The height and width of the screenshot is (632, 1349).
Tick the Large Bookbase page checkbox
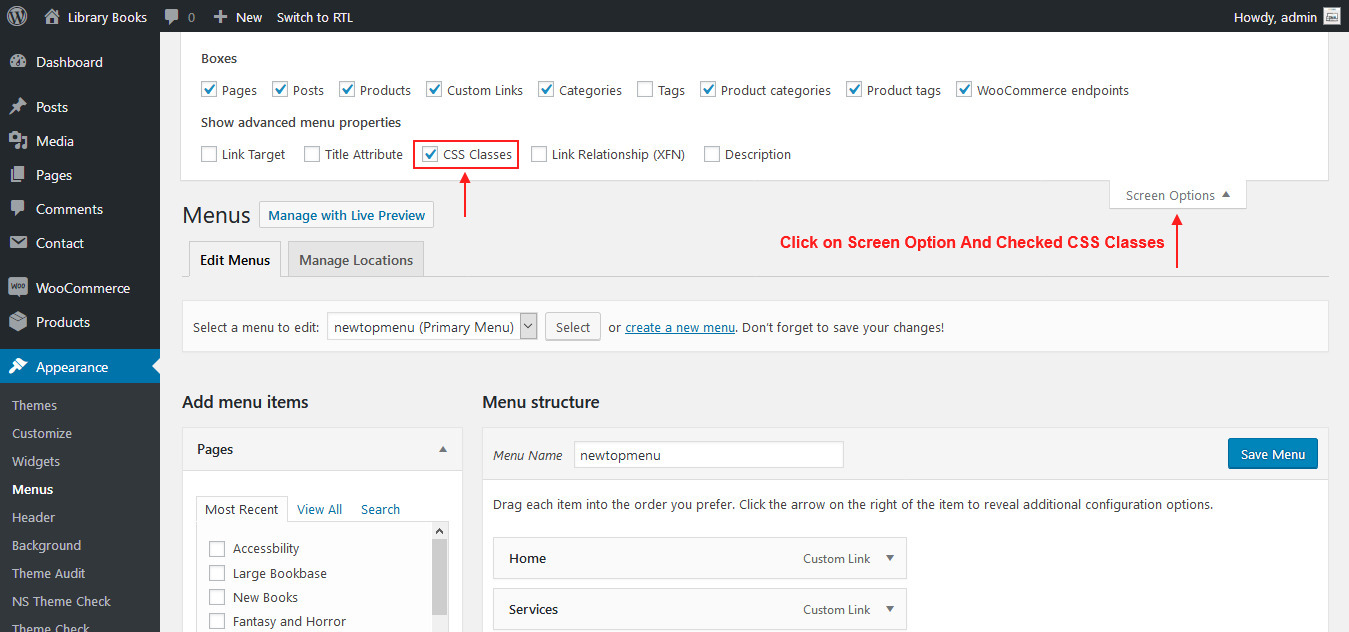pyautogui.click(x=217, y=573)
